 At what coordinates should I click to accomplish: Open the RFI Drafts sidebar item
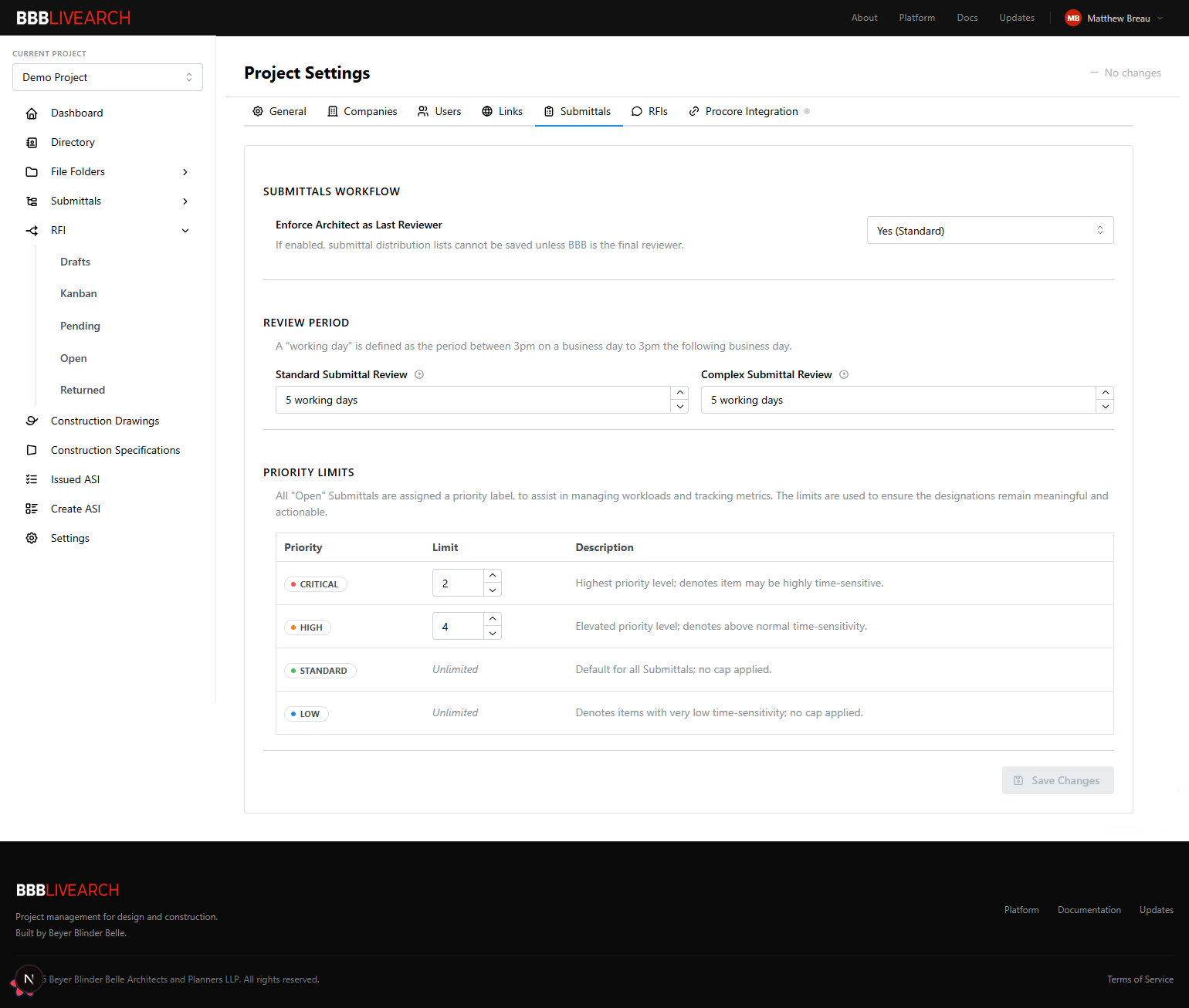click(x=75, y=262)
